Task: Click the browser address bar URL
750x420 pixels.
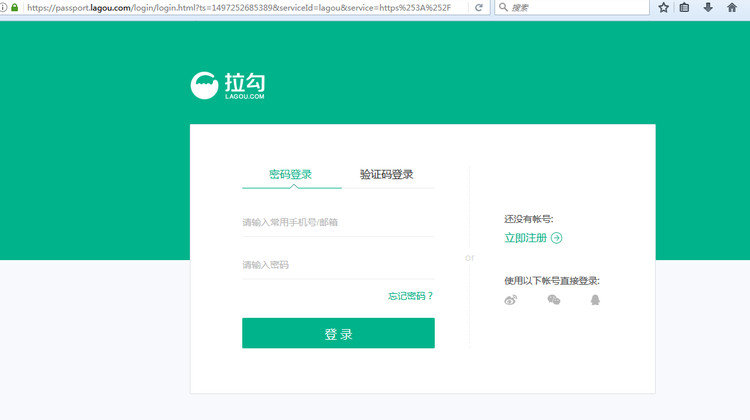Action: point(239,8)
